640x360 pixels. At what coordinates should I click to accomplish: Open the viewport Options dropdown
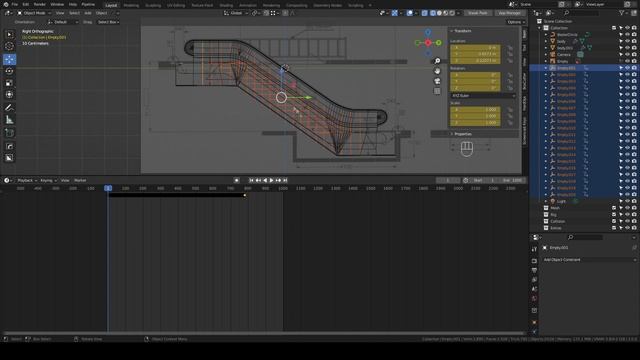tap(516, 22)
